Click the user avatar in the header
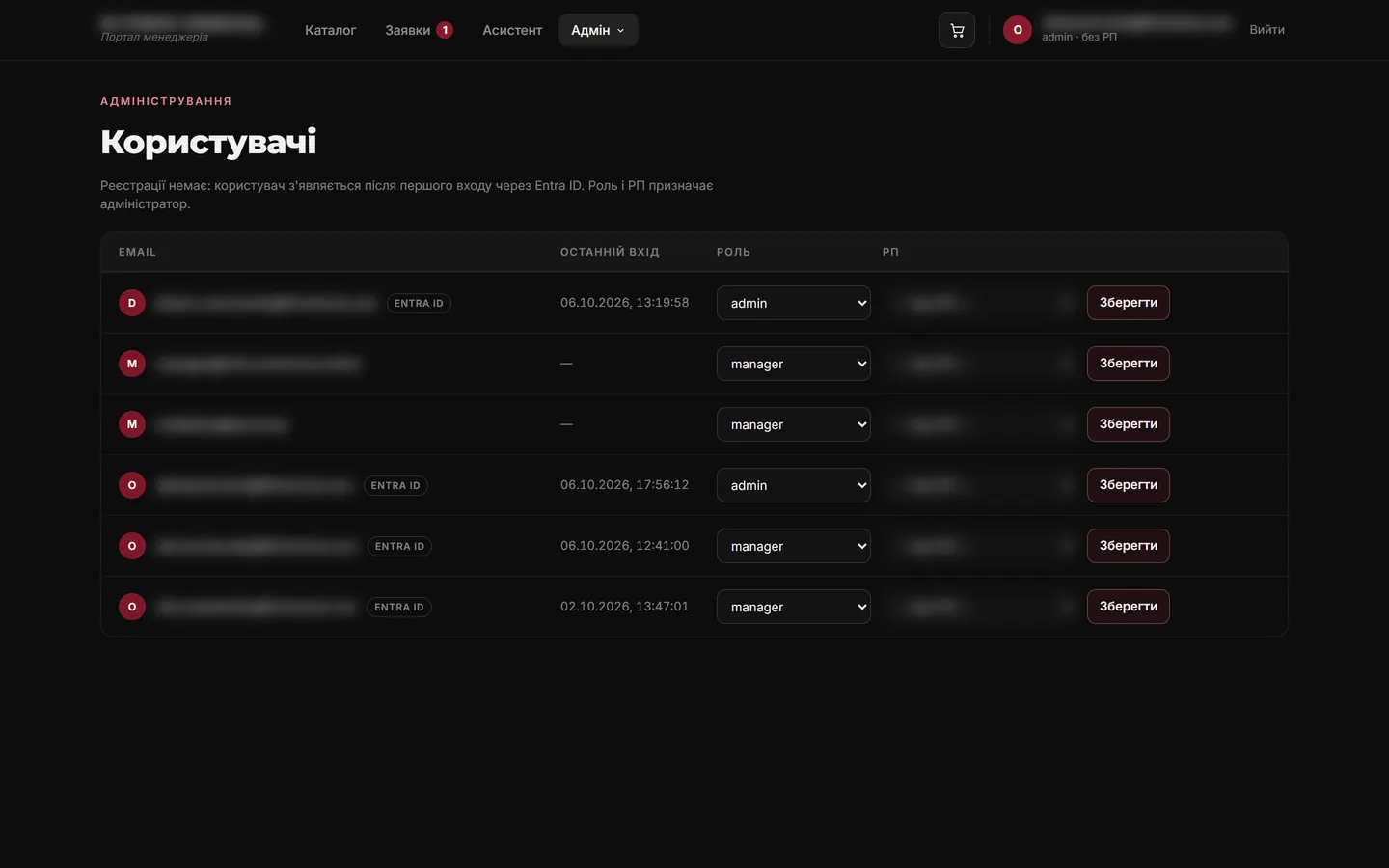This screenshot has height=868, width=1389. tap(1018, 30)
